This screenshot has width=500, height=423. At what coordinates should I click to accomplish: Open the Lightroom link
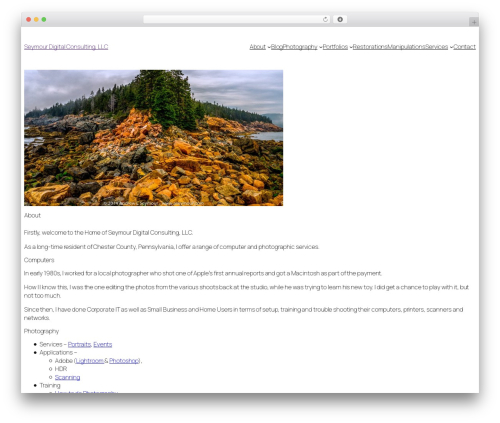point(89,361)
